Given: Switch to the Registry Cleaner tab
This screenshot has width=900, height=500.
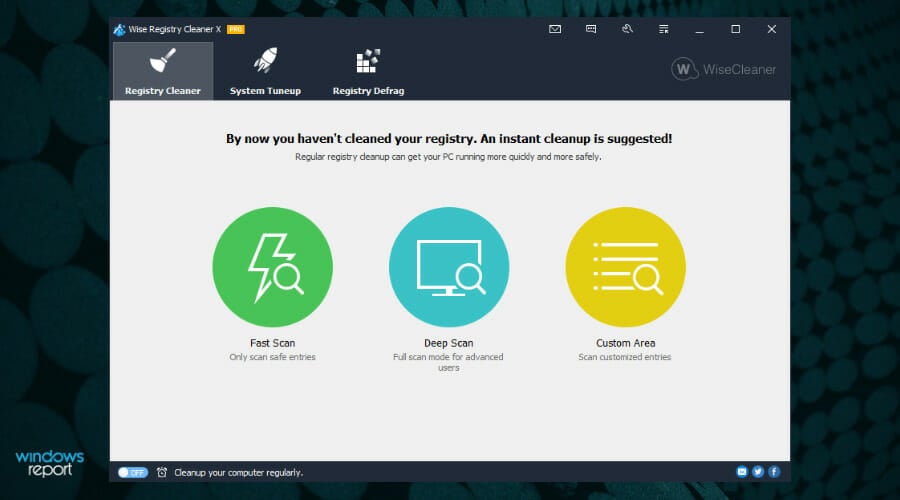Looking at the screenshot, I should (x=163, y=71).
